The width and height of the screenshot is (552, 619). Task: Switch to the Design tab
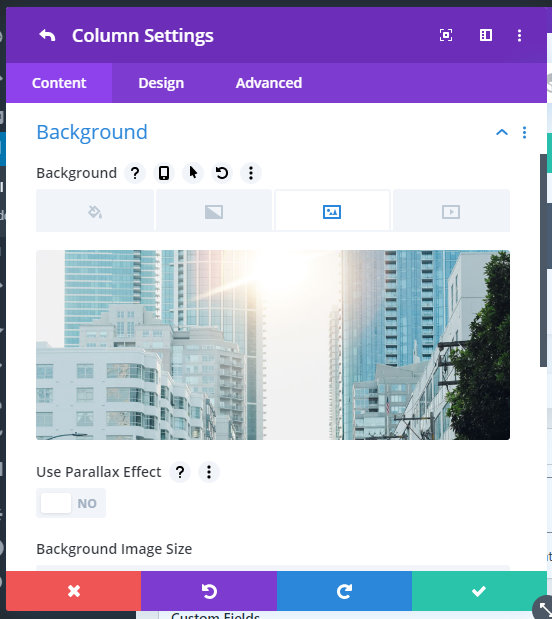pos(161,83)
